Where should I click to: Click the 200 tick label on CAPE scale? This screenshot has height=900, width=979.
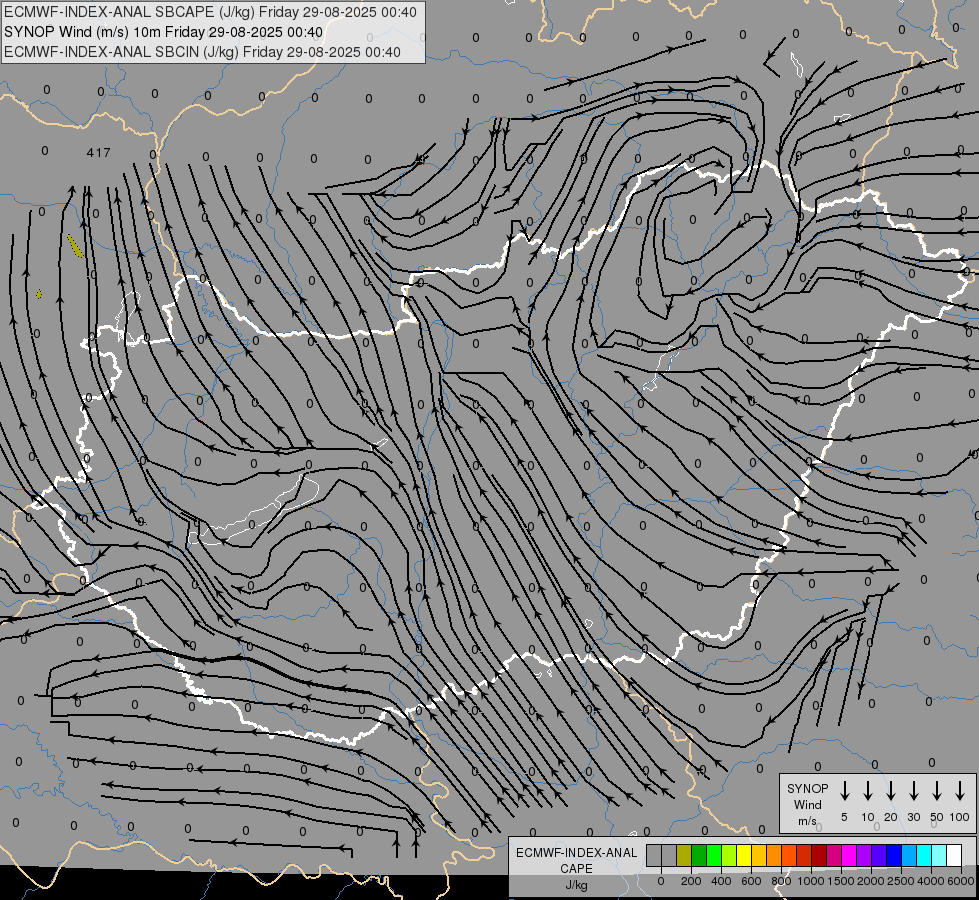pos(691,881)
